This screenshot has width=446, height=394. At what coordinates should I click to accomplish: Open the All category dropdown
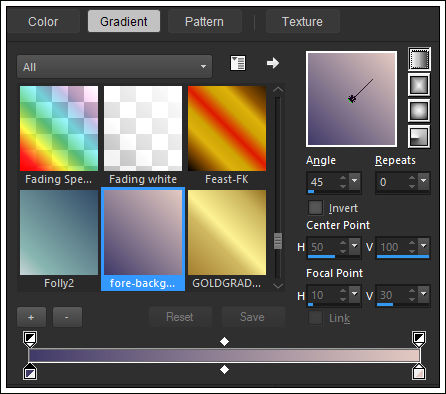pyautogui.click(x=114, y=67)
